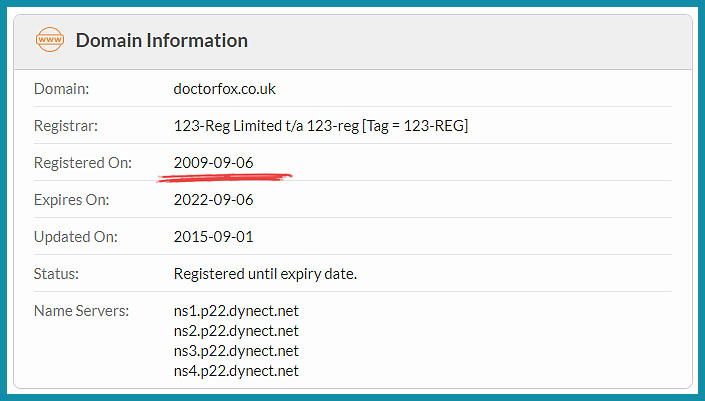Click ns3.p22.dynect.net name server
The width and height of the screenshot is (705, 401).
236,351
